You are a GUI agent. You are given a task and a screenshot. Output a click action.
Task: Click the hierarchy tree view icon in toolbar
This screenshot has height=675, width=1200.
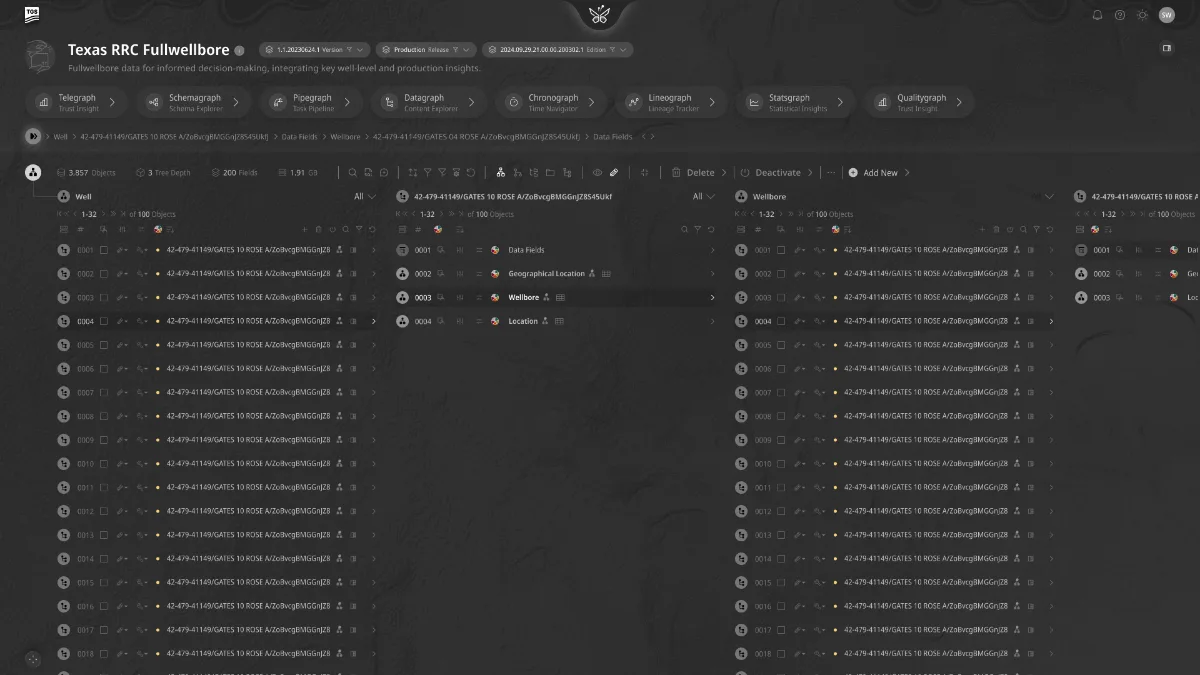point(501,173)
